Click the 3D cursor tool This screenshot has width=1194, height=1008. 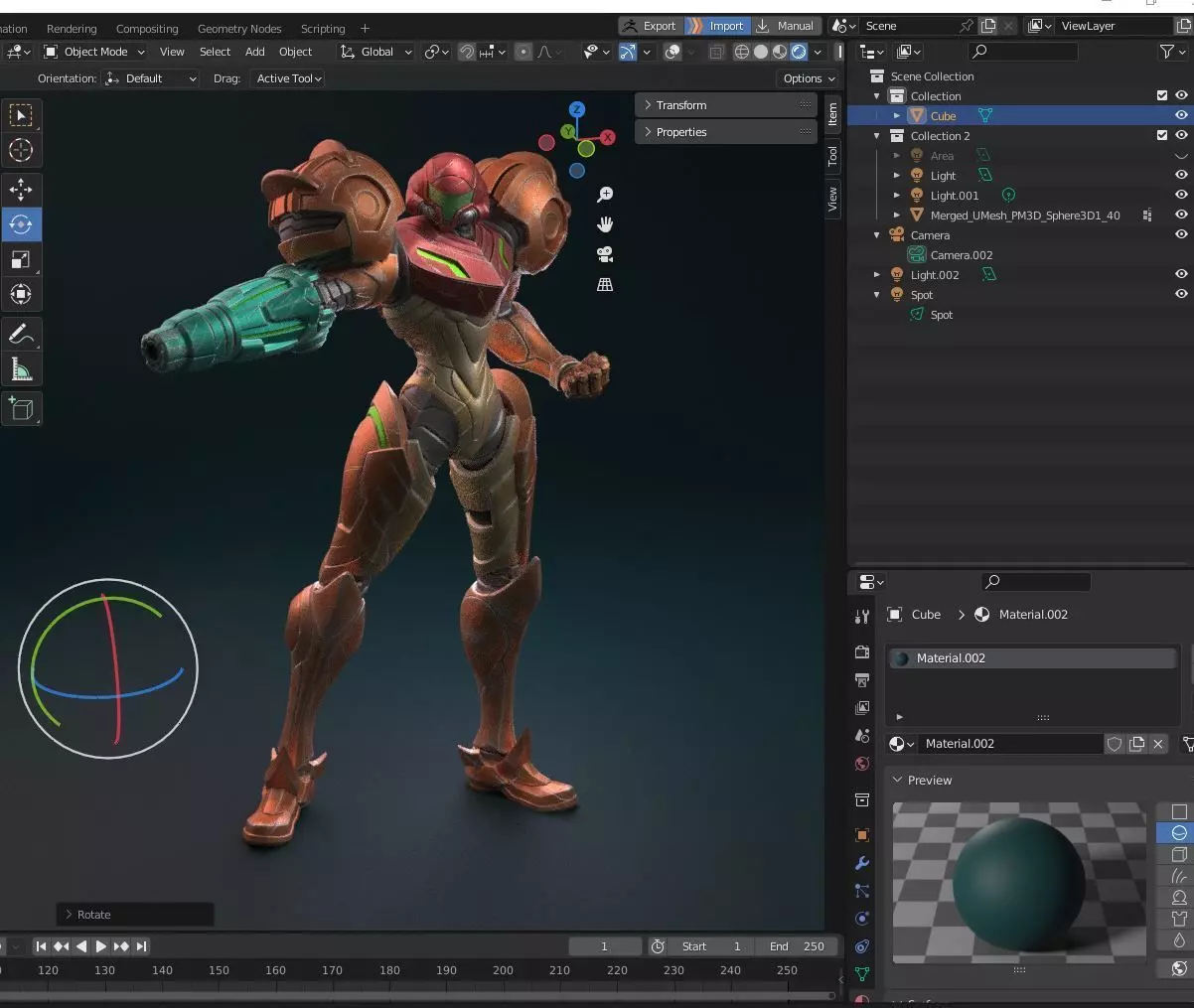(21, 150)
